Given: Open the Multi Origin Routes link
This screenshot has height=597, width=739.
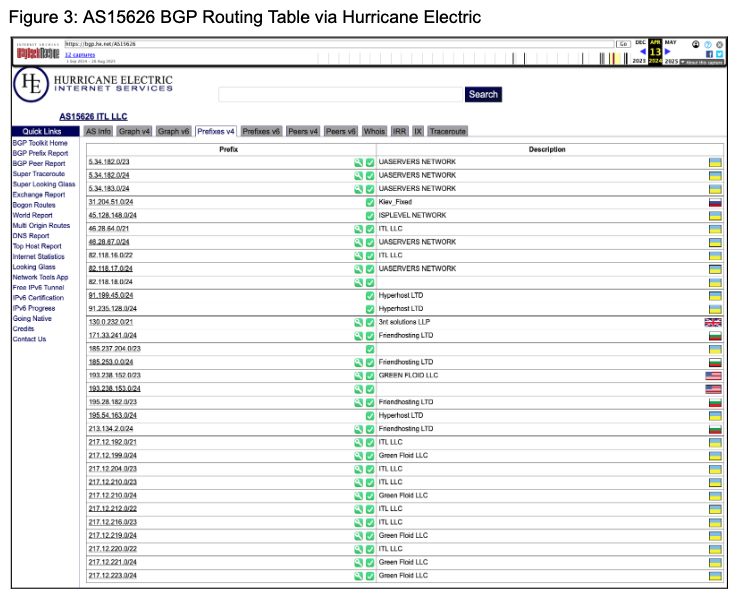Looking at the screenshot, I should click(x=41, y=226).
